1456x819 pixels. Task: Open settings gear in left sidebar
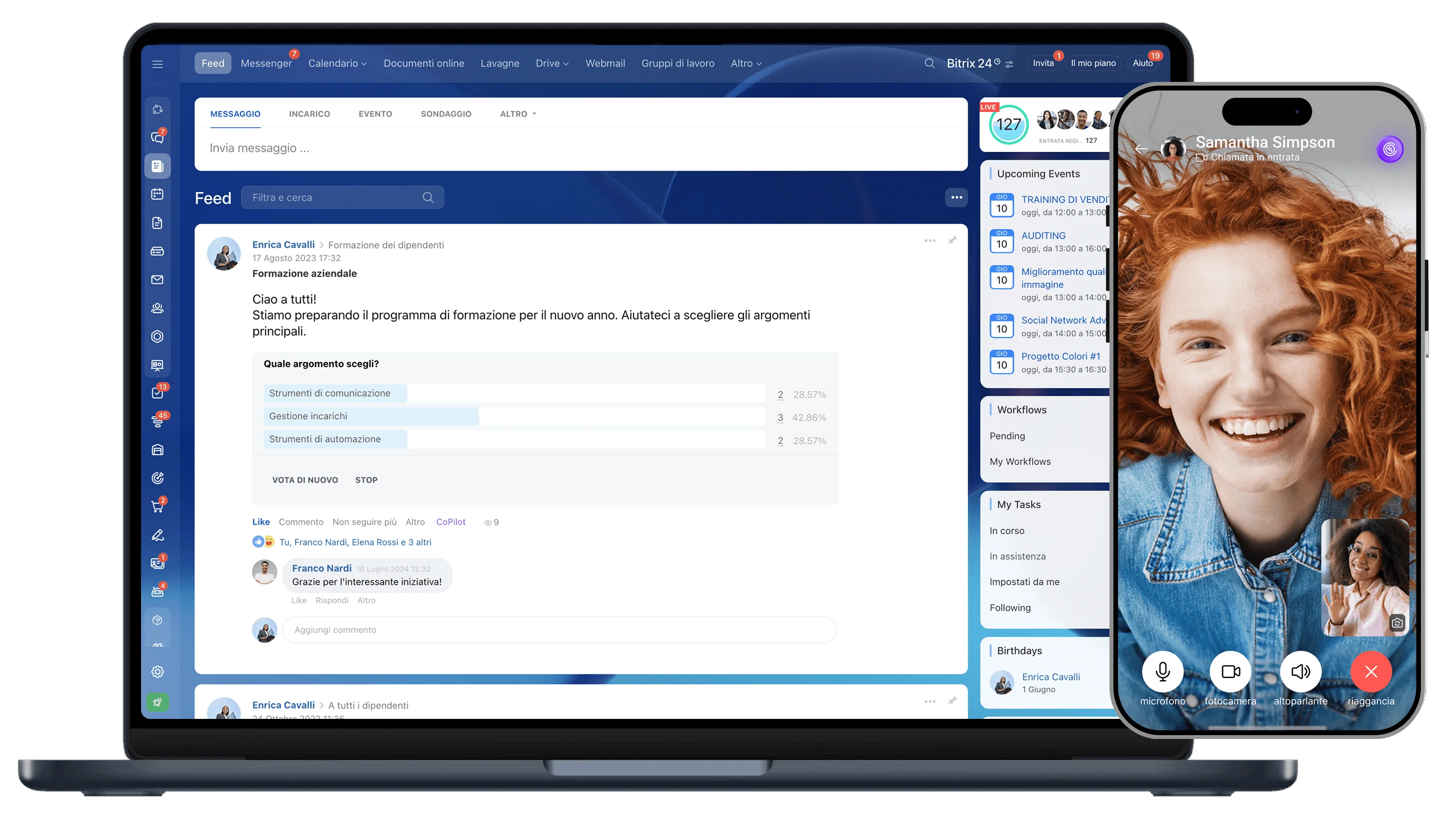click(158, 672)
